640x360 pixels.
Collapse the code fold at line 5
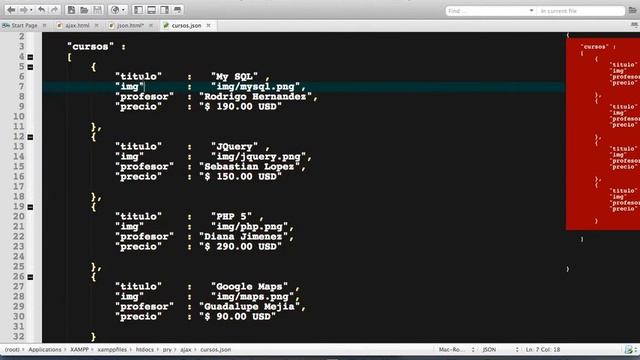pos(30,67)
